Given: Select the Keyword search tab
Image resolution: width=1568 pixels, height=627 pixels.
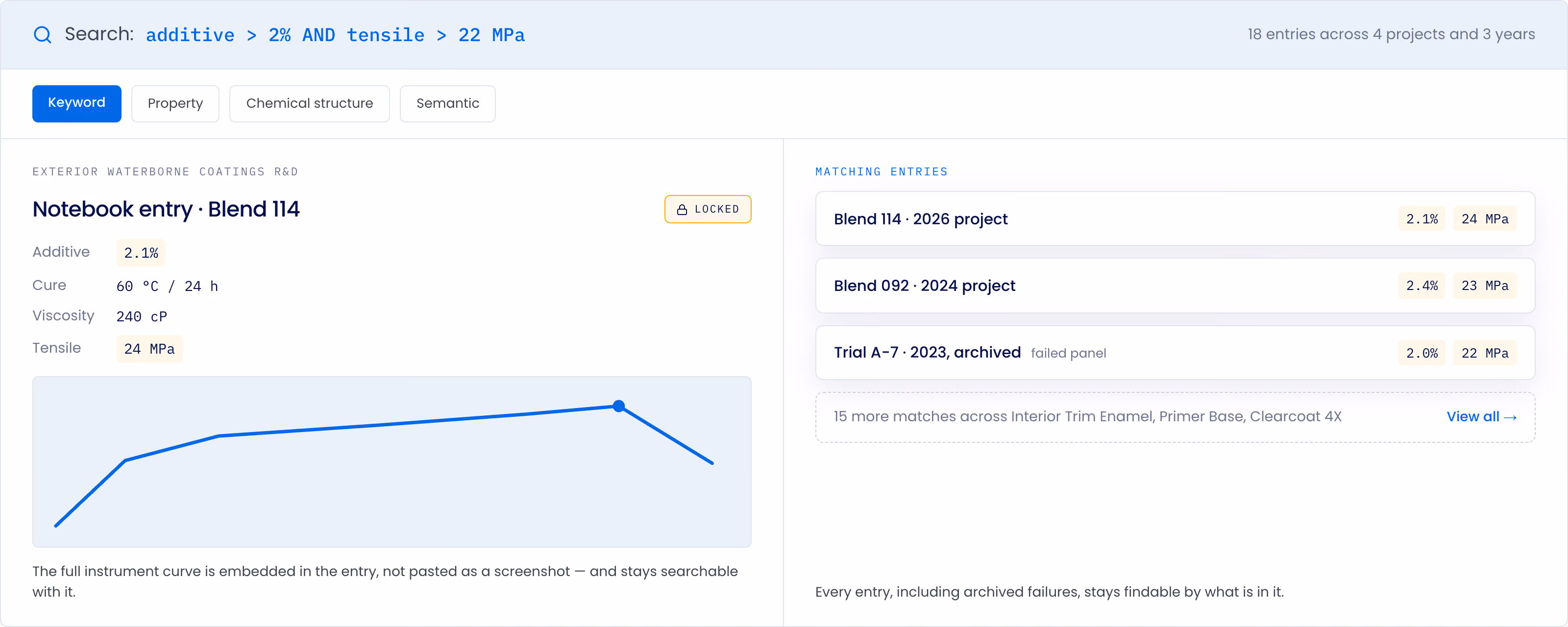Looking at the screenshot, I should point(77,103).
